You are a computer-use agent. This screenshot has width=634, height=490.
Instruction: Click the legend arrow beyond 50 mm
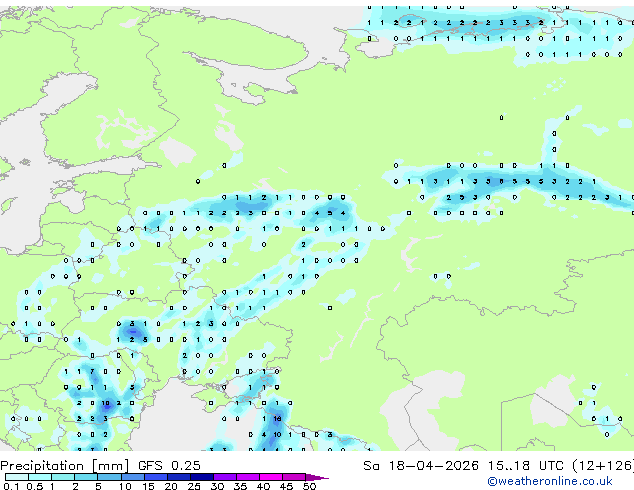(x=316, y=477)
